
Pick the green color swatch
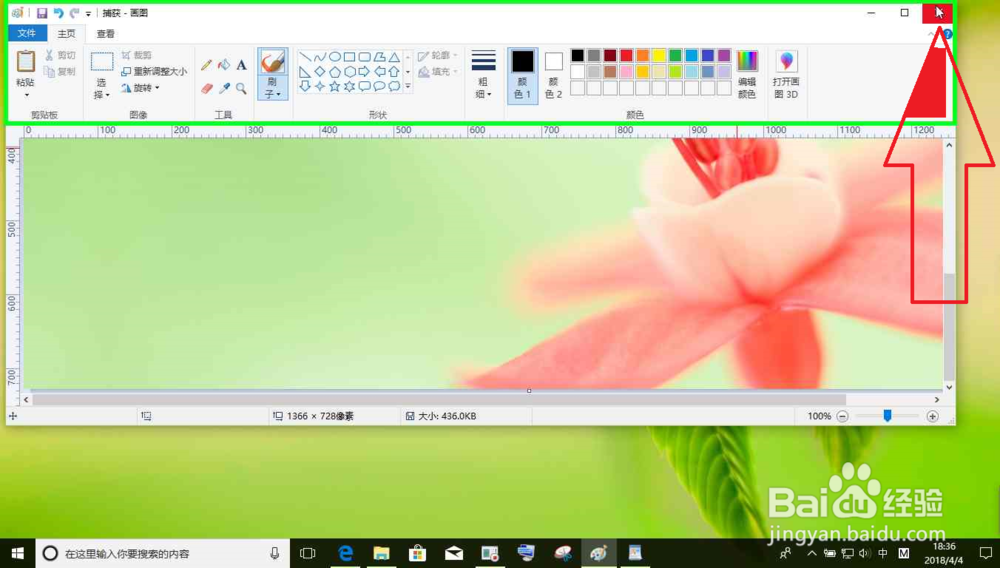coord(675,56)
